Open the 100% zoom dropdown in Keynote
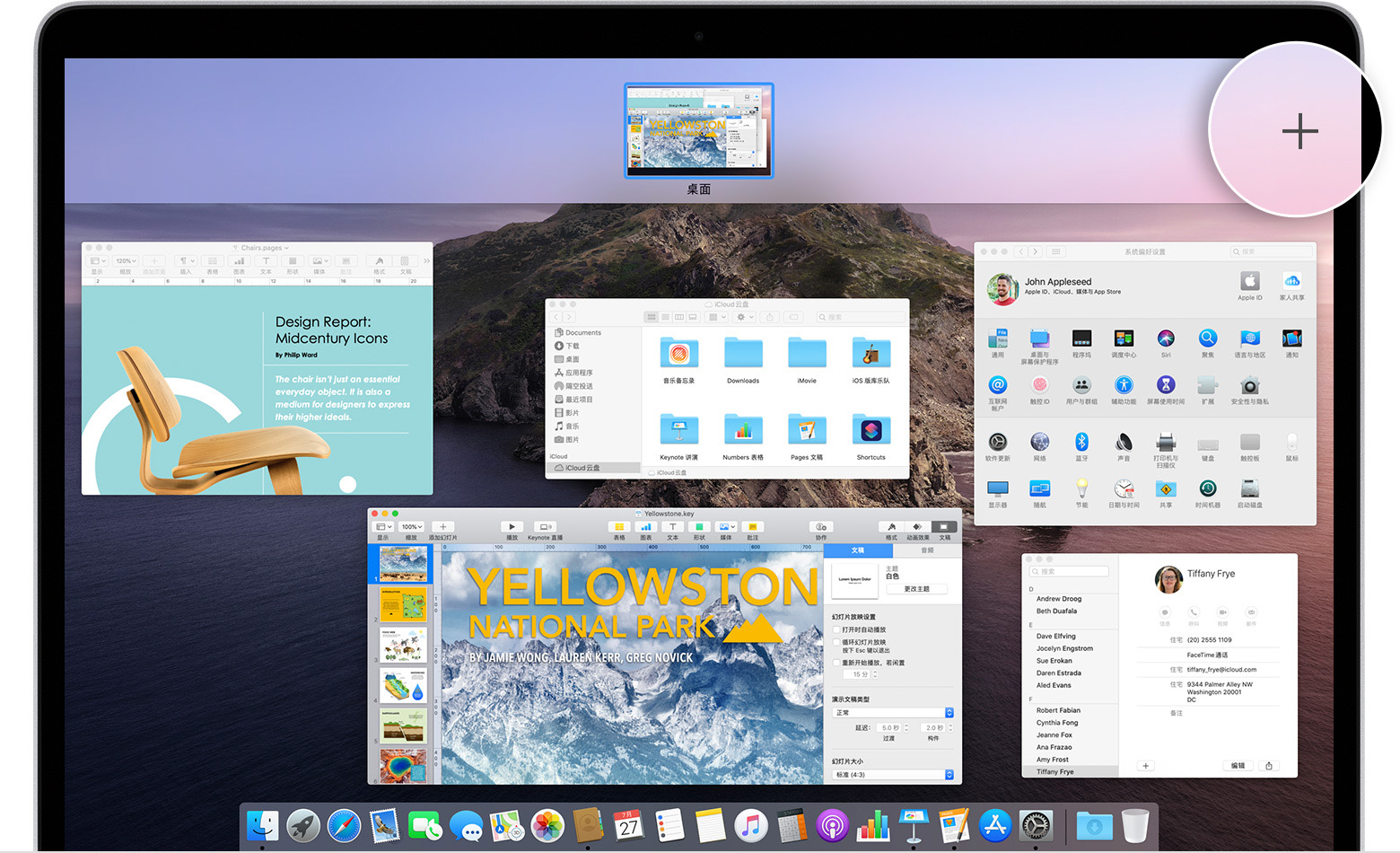1400x853 pixels. [411, 527]
